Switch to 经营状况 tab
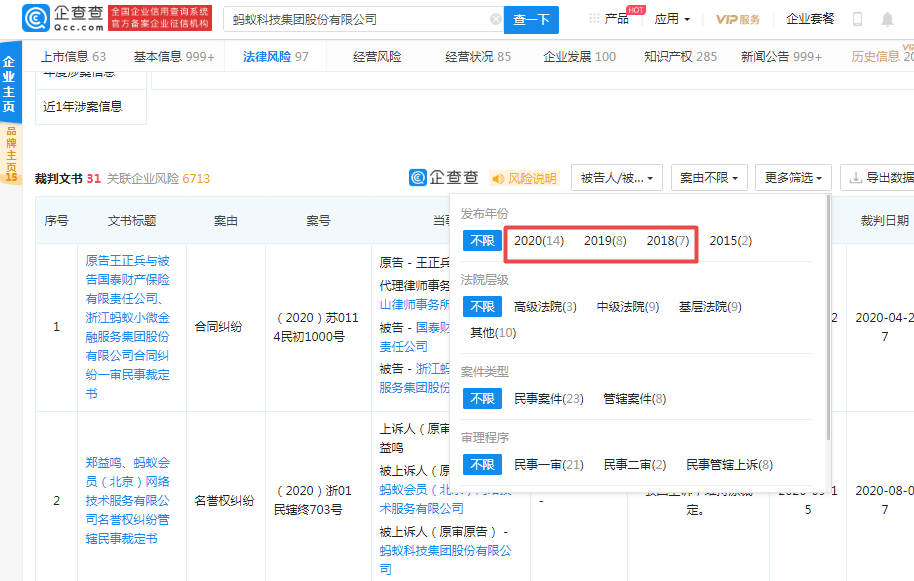Viewport: 914px width, 581px height. click(478, 57)
